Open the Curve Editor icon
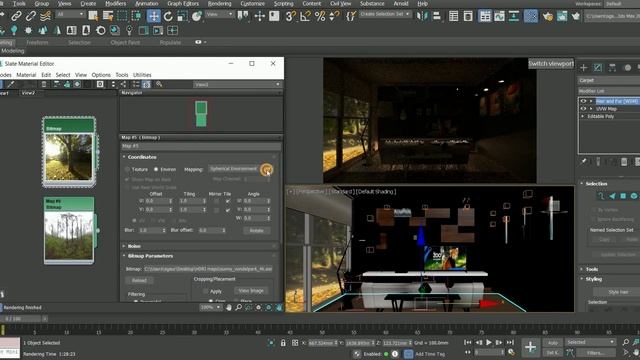The image size is (640, 360). pos(499,16)
